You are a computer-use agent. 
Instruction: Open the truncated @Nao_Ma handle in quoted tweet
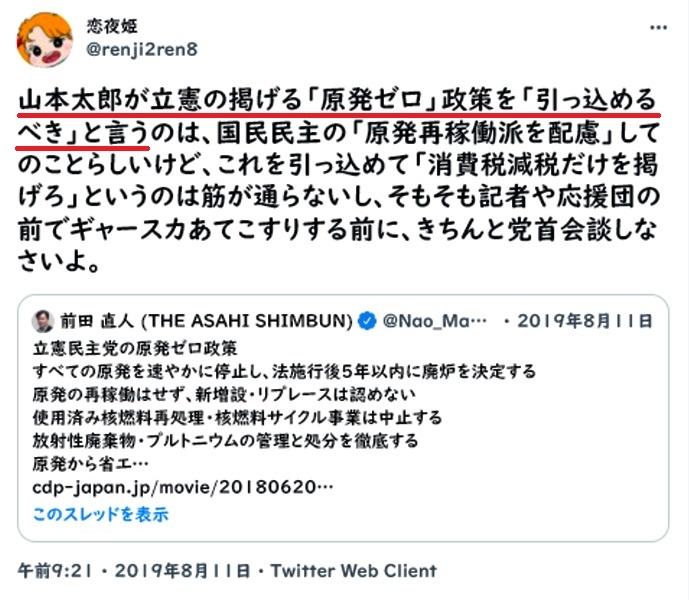pos(434,321)
